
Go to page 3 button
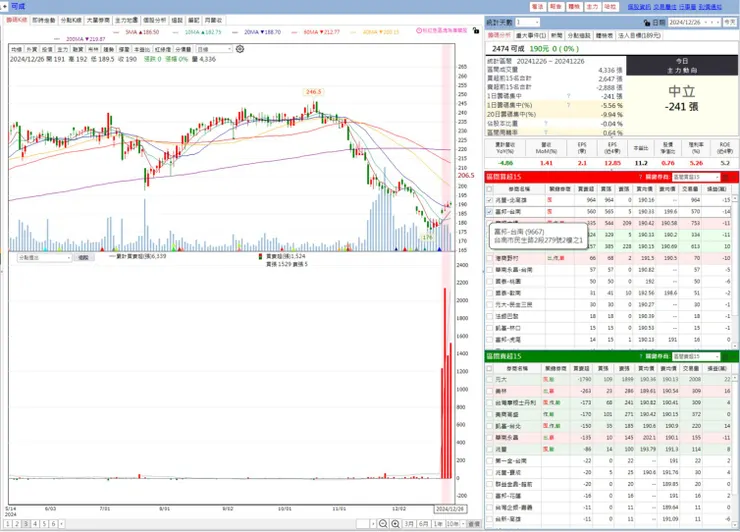(26, 524)
